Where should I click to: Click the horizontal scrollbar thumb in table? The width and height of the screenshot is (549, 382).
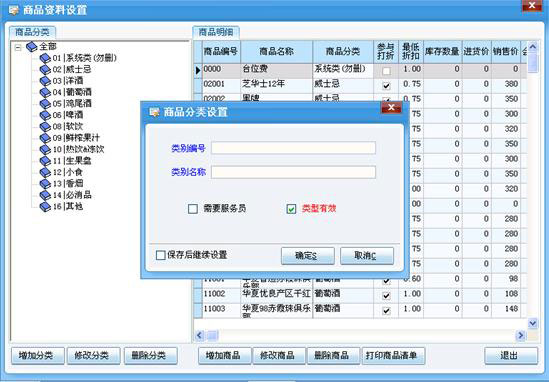pyautogui.click(x=213, y=335)
